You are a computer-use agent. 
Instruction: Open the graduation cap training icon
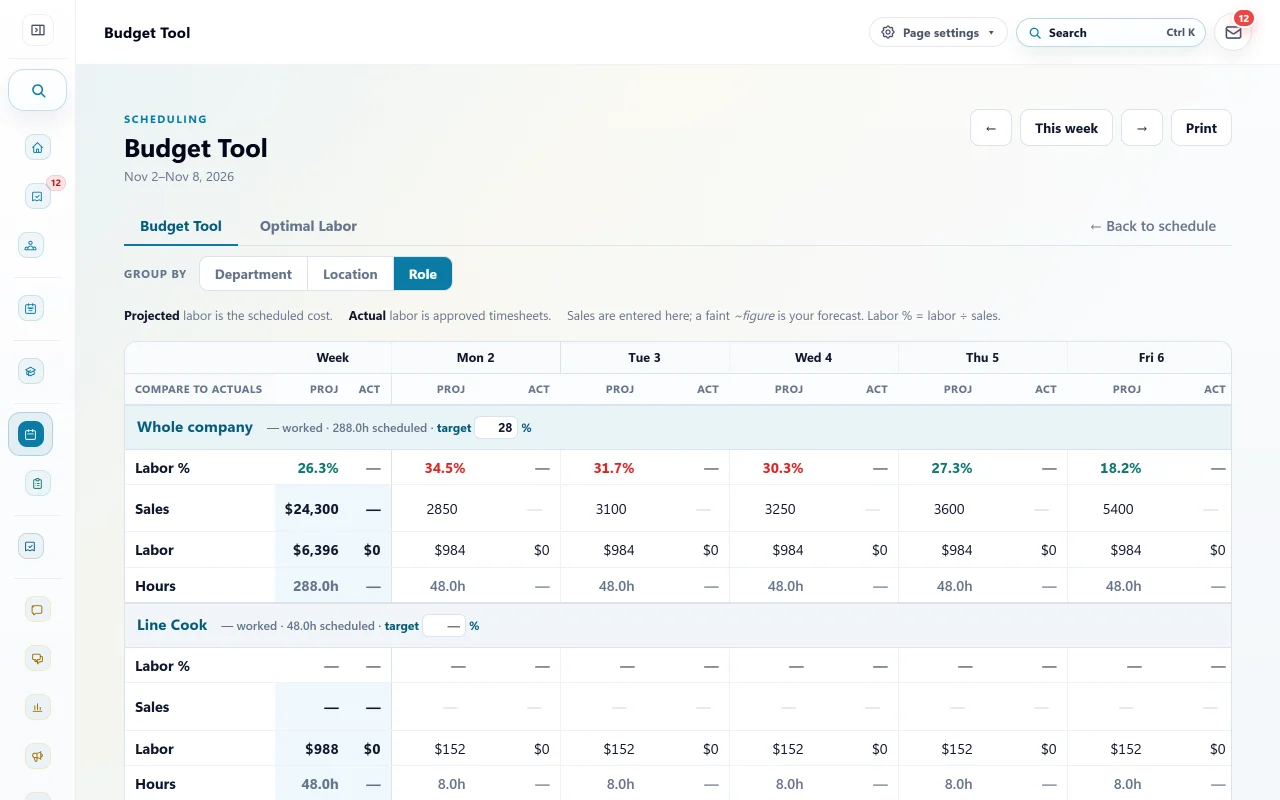pyautogui.click(x=31, y=371)
